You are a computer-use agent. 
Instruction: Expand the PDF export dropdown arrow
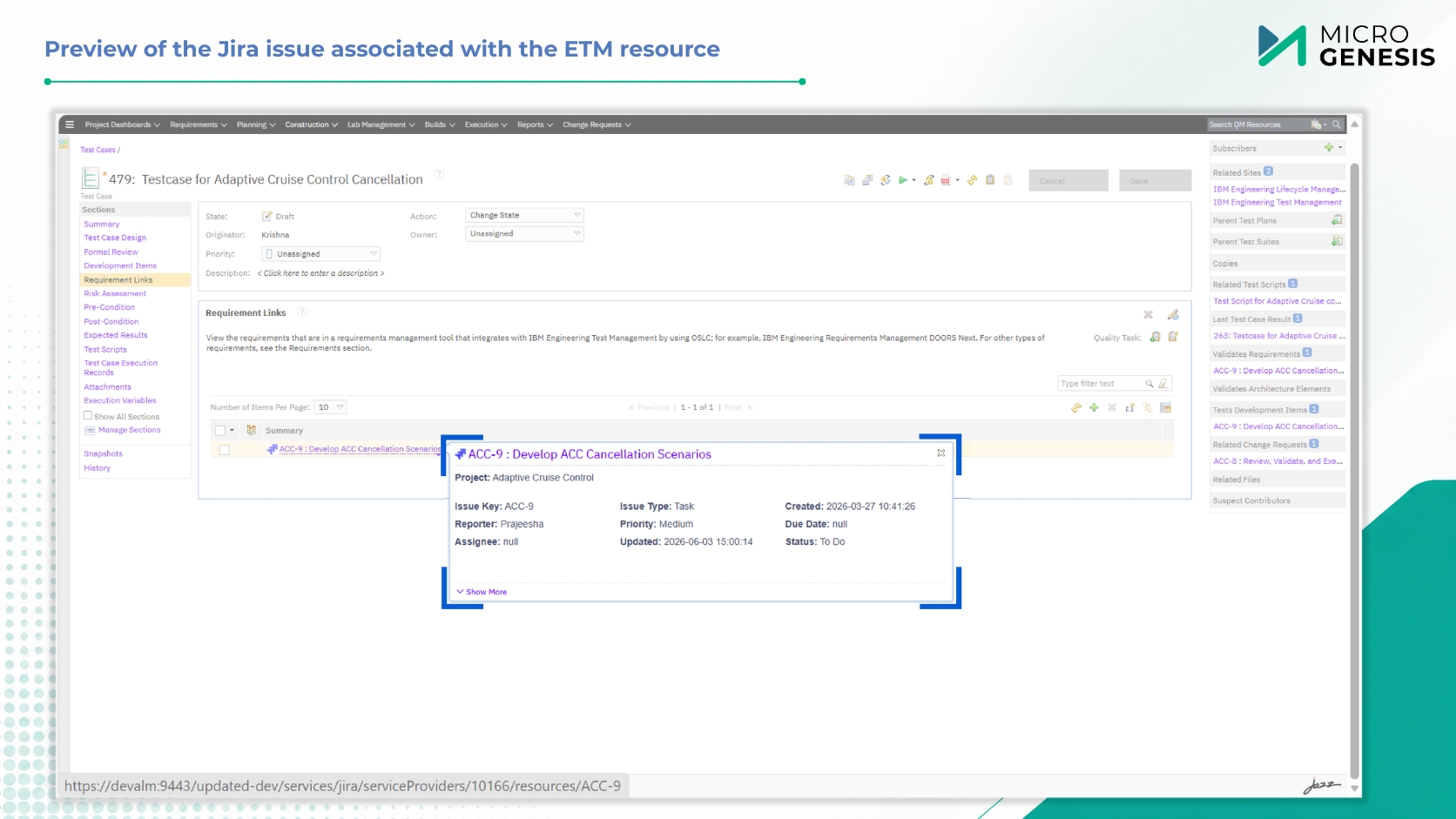[x=957, y=180]
